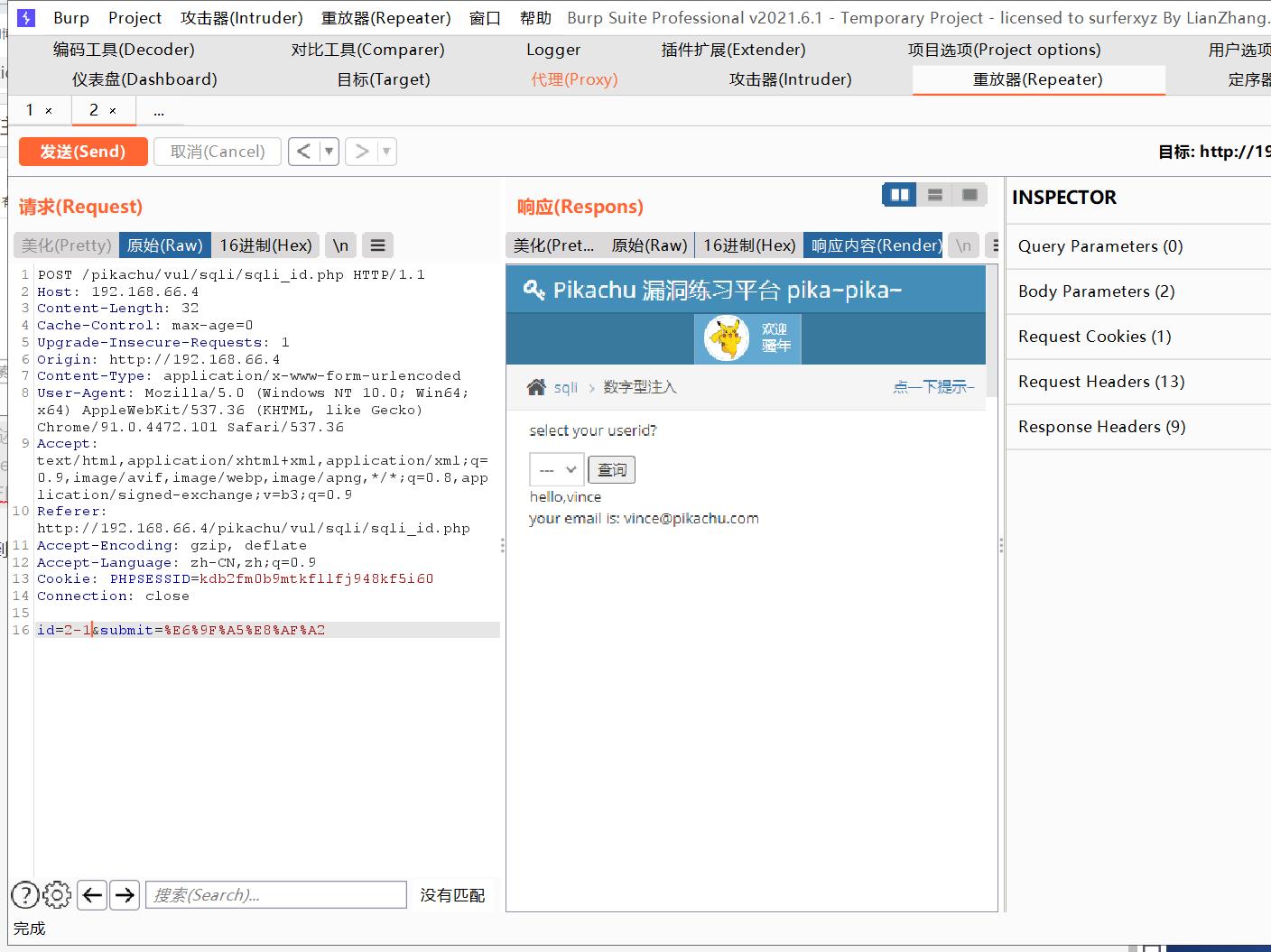
Task: Click the rendered response vertical scrollbar
Action: click(991, 330)
